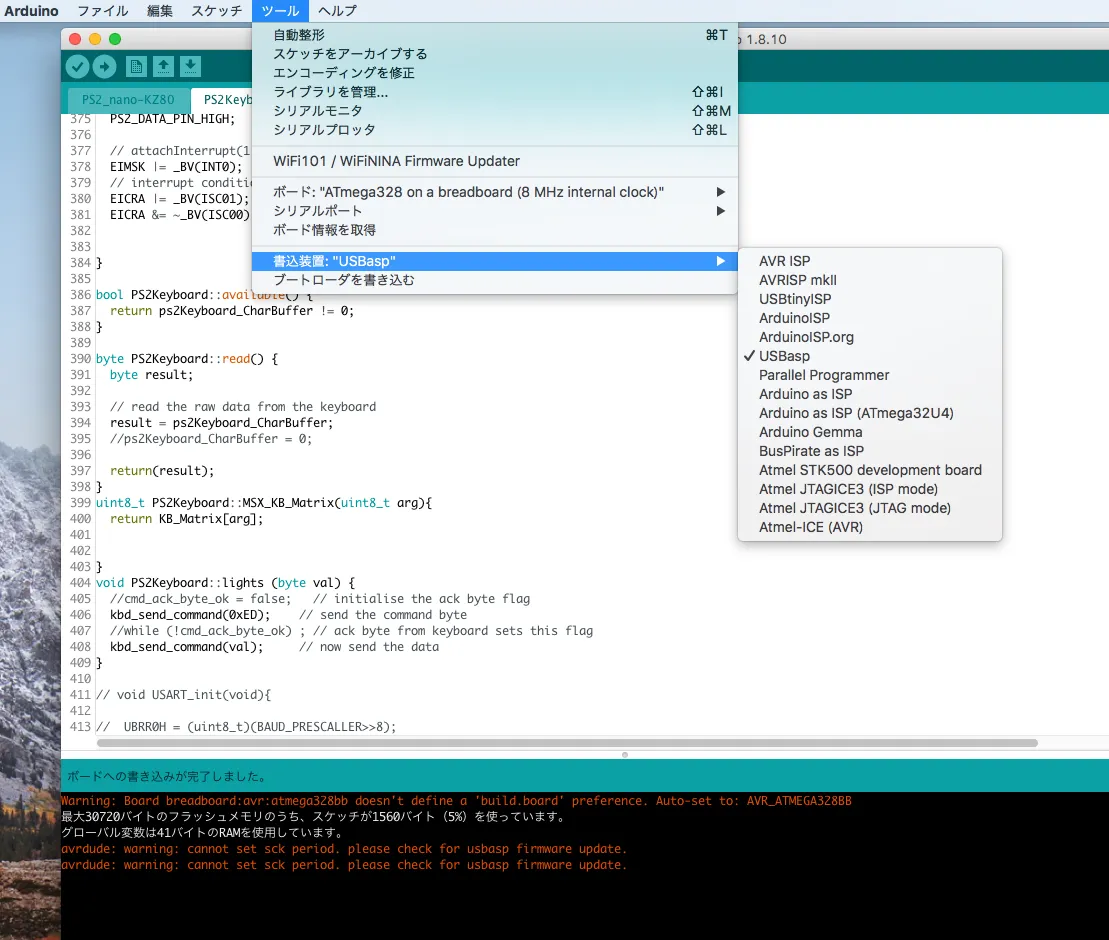This screenshot has width=1109, height=940.
Task: Choose USBtinyISP programmer
Action: [x=869, y=299]
